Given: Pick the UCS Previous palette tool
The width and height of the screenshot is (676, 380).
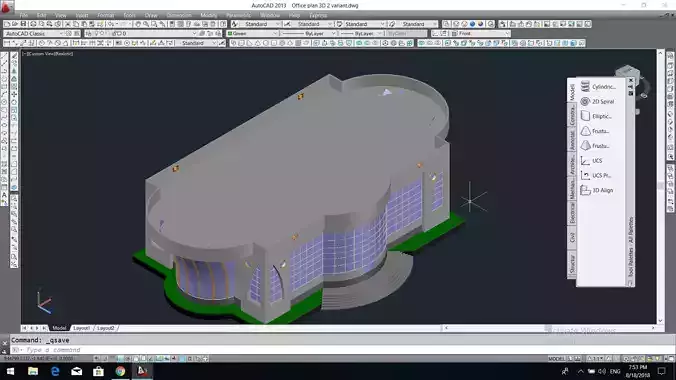Looking at the screenshot, I should [x=596, y=175].
